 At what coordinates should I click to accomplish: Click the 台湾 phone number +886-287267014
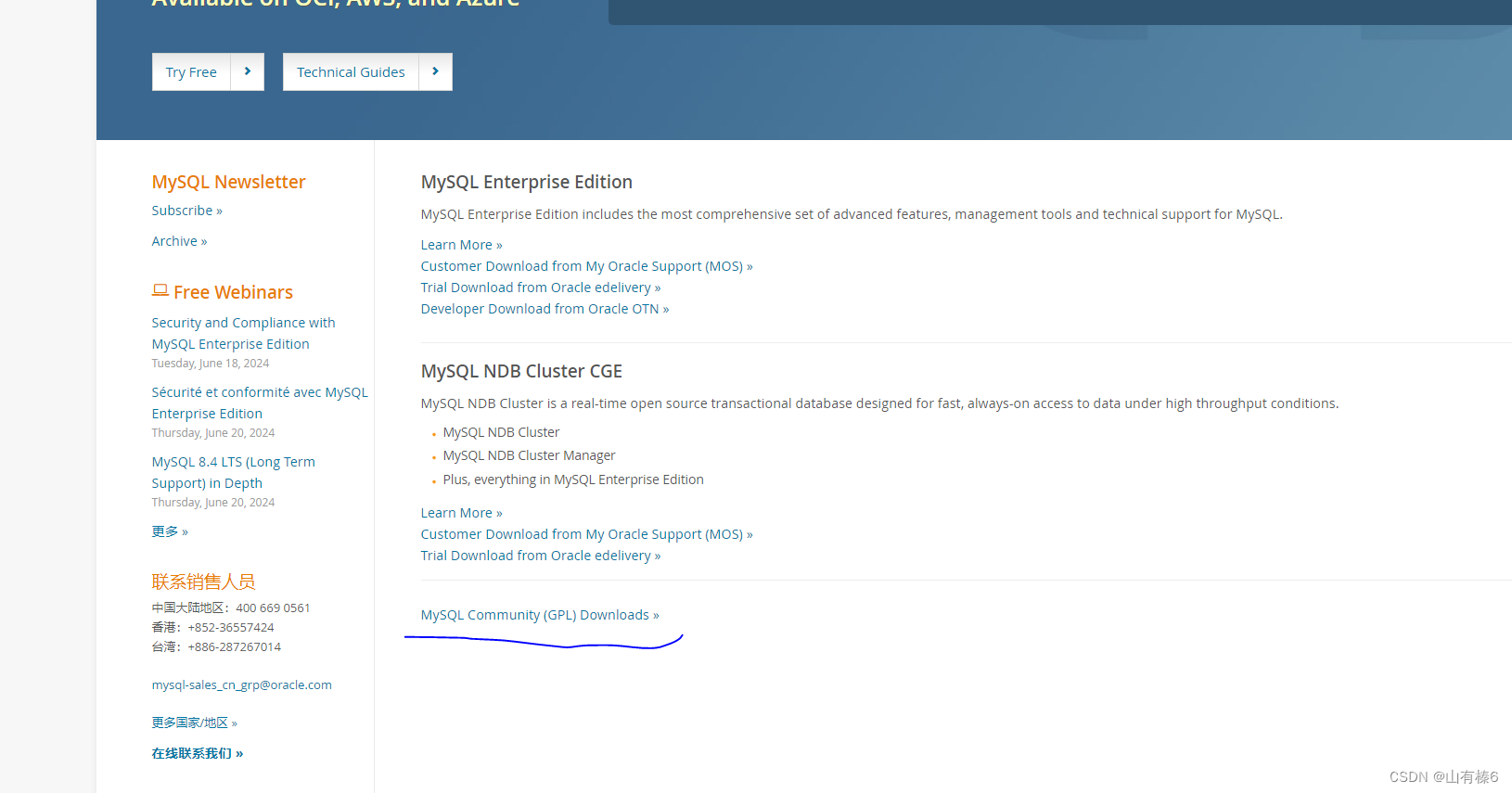[234, 647]
